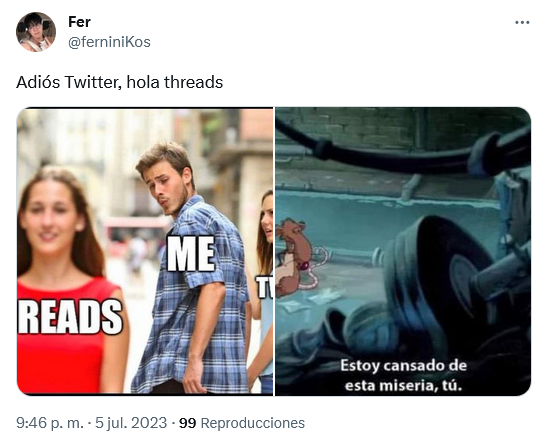The height and width of the screenshot is (444, 548).
Task: Open Fer's profile picture
Action: tap(36, 32)
